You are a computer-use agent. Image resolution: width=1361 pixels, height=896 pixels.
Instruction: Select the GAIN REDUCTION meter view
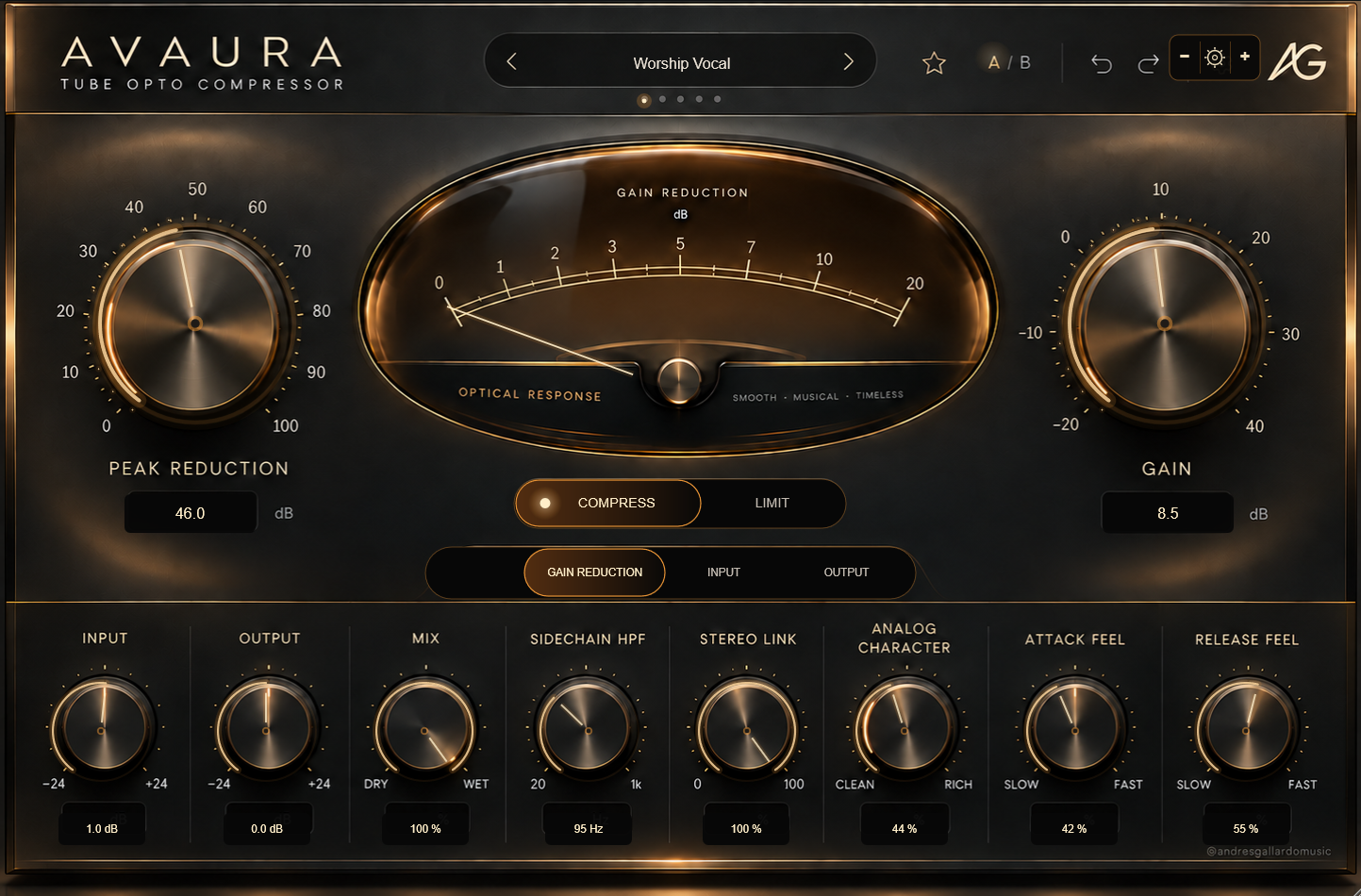click(594, 572)
